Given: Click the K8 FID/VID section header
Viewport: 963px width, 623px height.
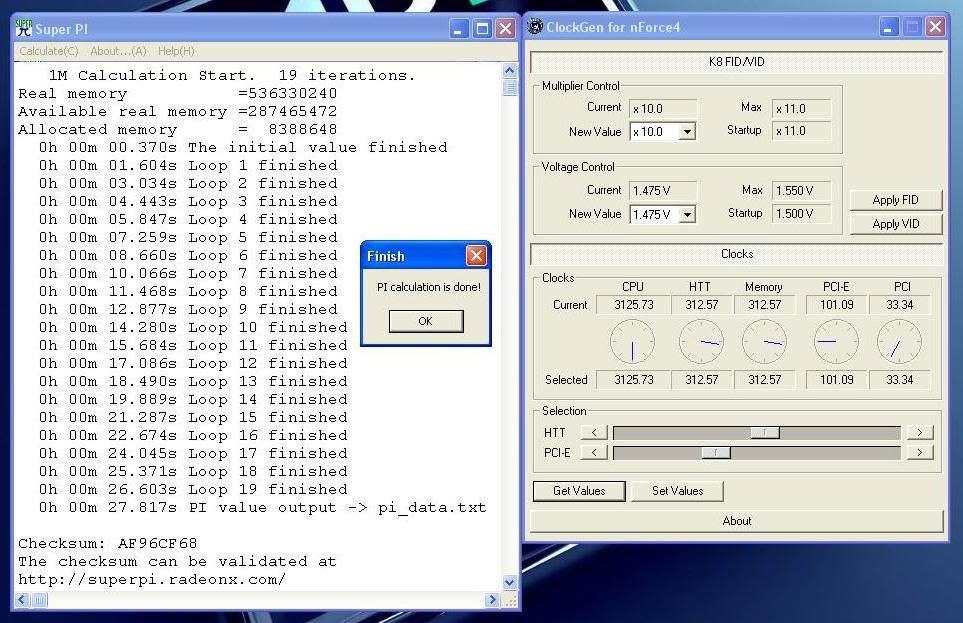Looking at the screenshot, I should coord(737,62).
